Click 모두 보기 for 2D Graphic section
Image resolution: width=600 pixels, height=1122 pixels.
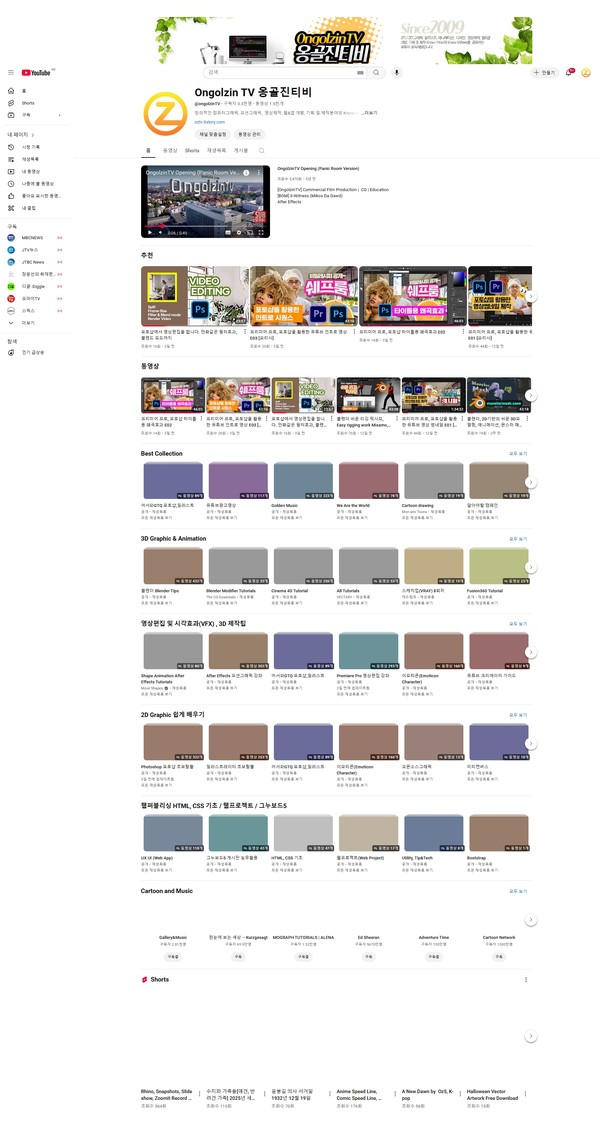tap(518, 715)
